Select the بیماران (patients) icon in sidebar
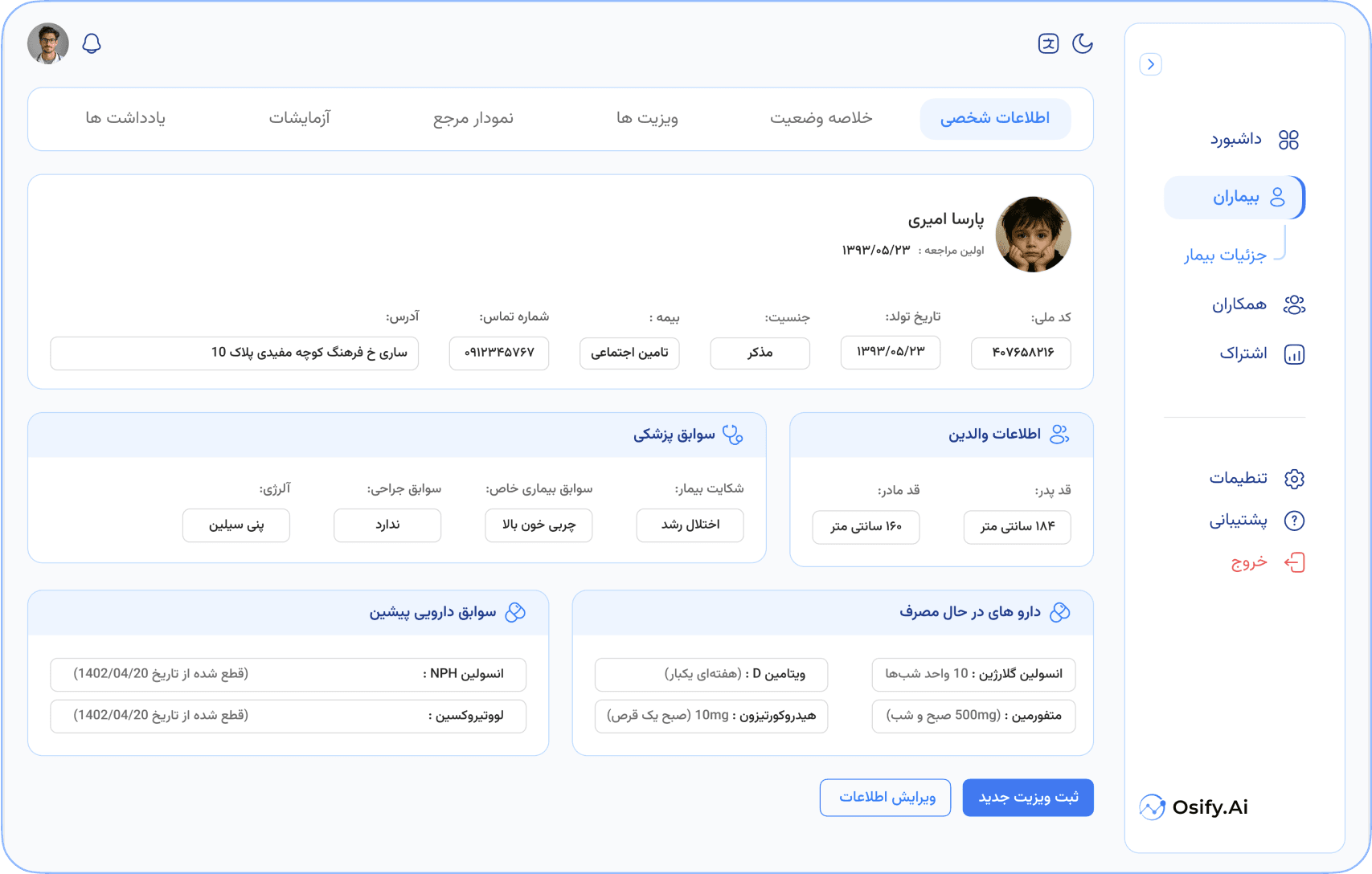The image size is (1372, 874). coord(1278,197)
